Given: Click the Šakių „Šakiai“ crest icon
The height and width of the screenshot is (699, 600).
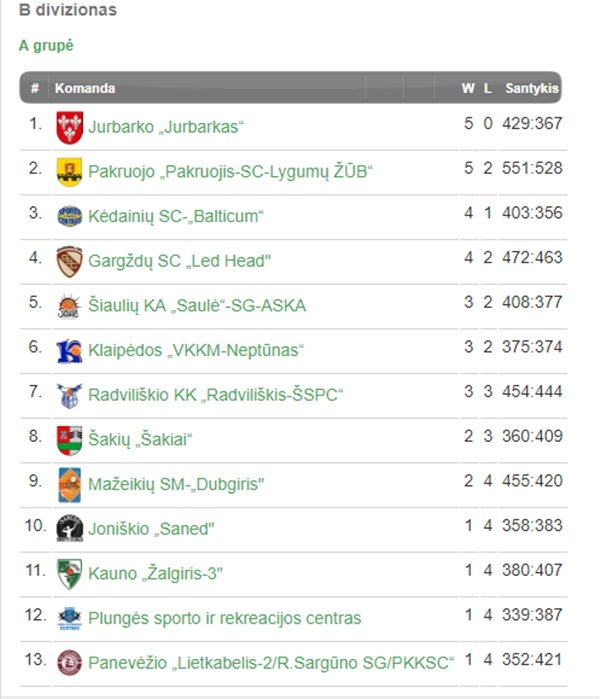Looking at the screenshot, I should tap(69, 439).
